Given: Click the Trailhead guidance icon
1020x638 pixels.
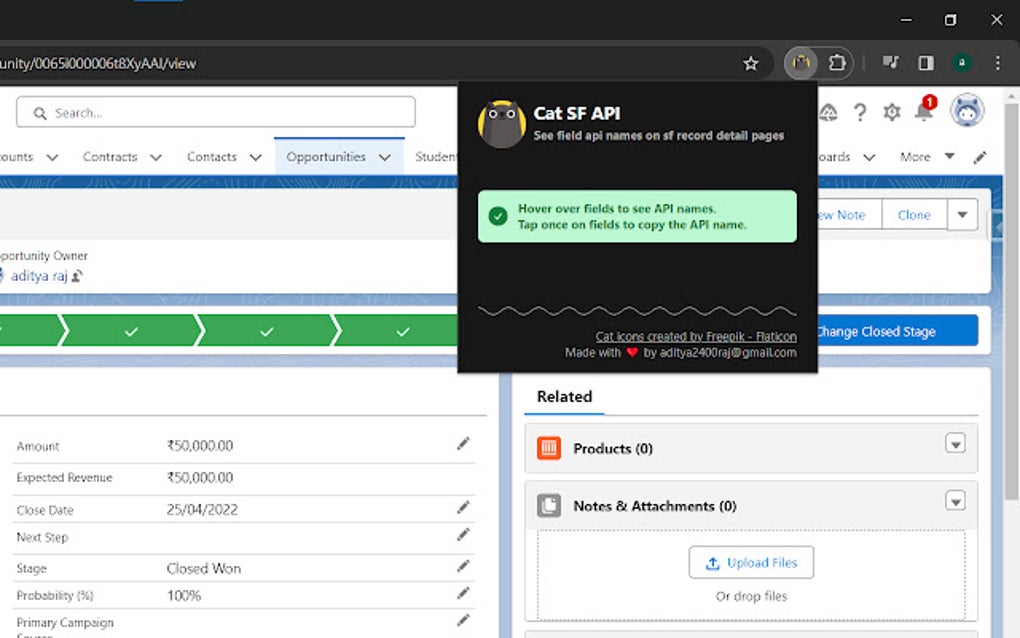Looking at the screenshot, I should click(827, 112).
